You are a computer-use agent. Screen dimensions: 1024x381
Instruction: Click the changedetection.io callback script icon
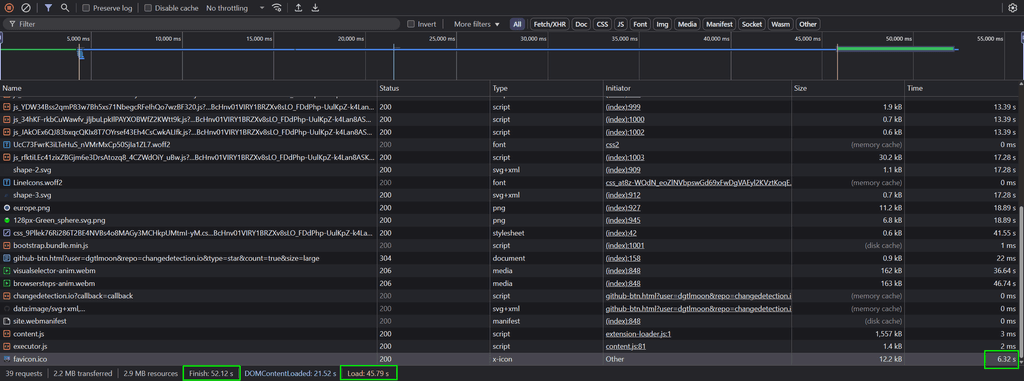tap(7, 295)
